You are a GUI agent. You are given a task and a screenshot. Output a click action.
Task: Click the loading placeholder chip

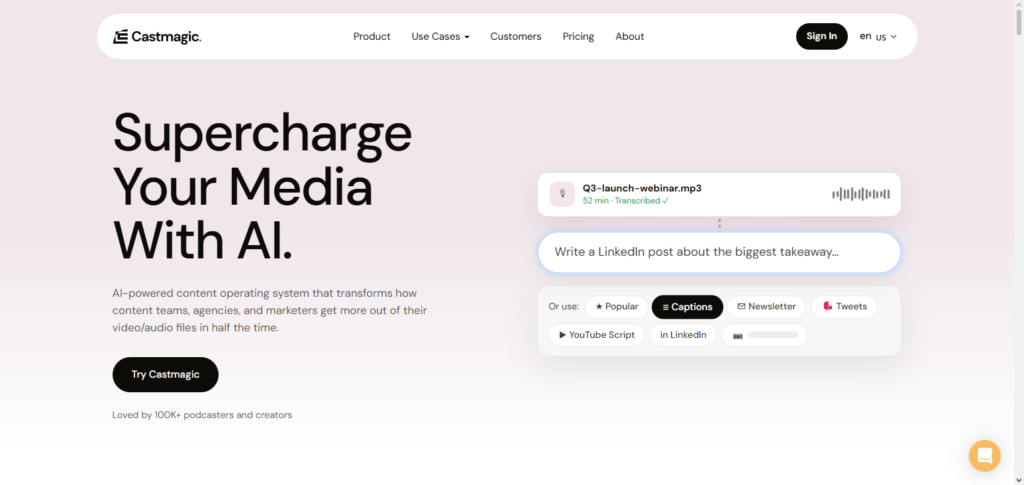[x=764, y=335]
